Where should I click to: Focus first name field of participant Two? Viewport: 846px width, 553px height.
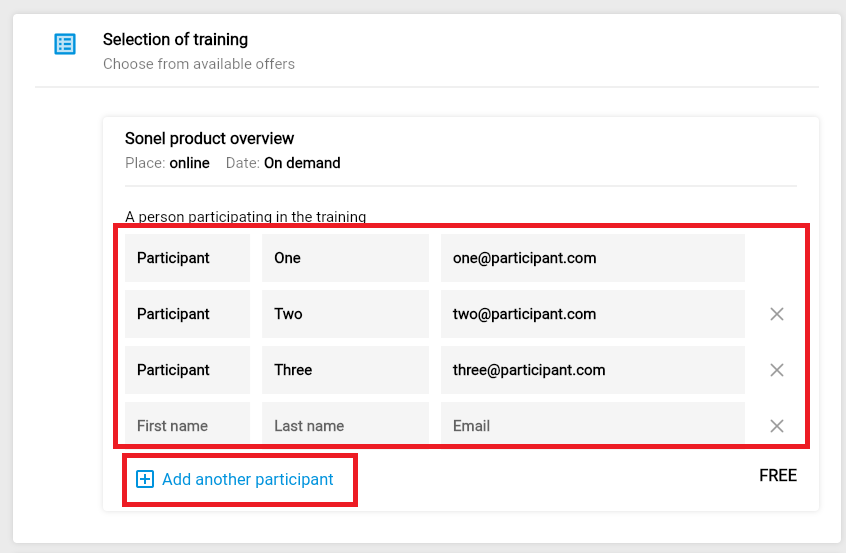tap(187, 314)
